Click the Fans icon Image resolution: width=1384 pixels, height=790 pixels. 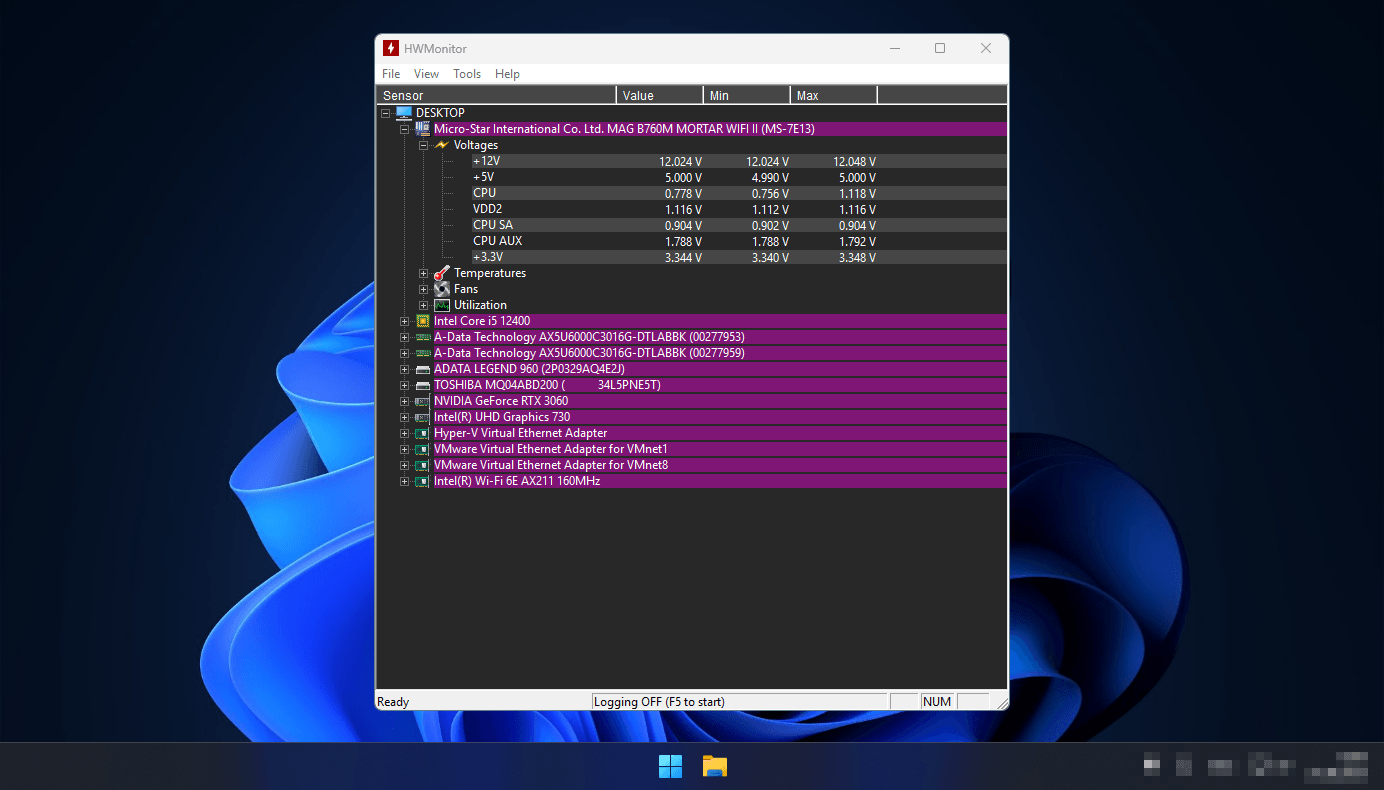[441, 289]
